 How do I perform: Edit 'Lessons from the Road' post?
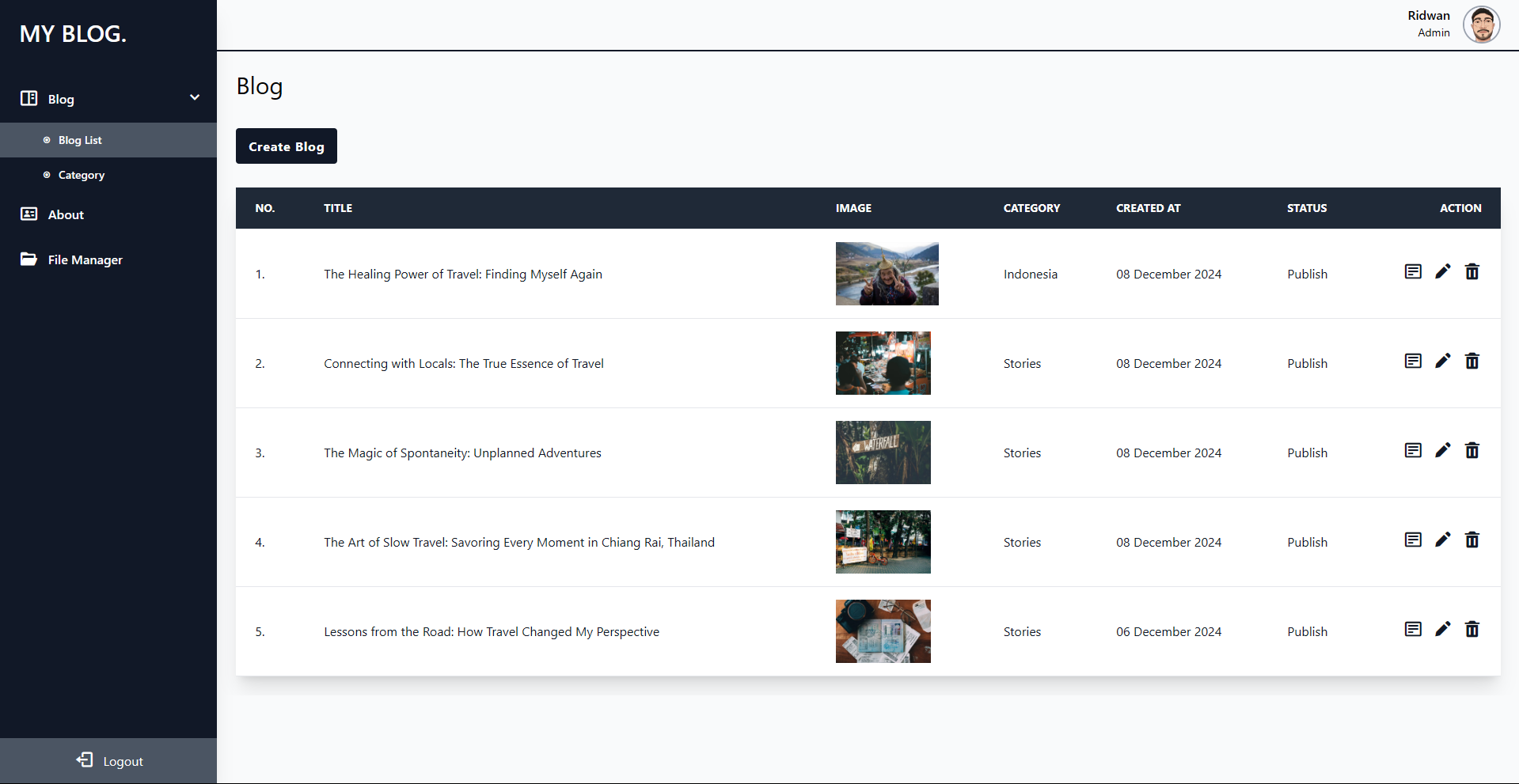click(1443, 629)
